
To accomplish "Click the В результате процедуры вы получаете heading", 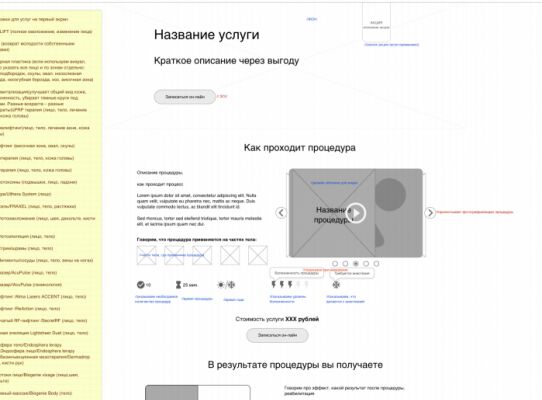I will pyautogui.click(x=295, y=365).
